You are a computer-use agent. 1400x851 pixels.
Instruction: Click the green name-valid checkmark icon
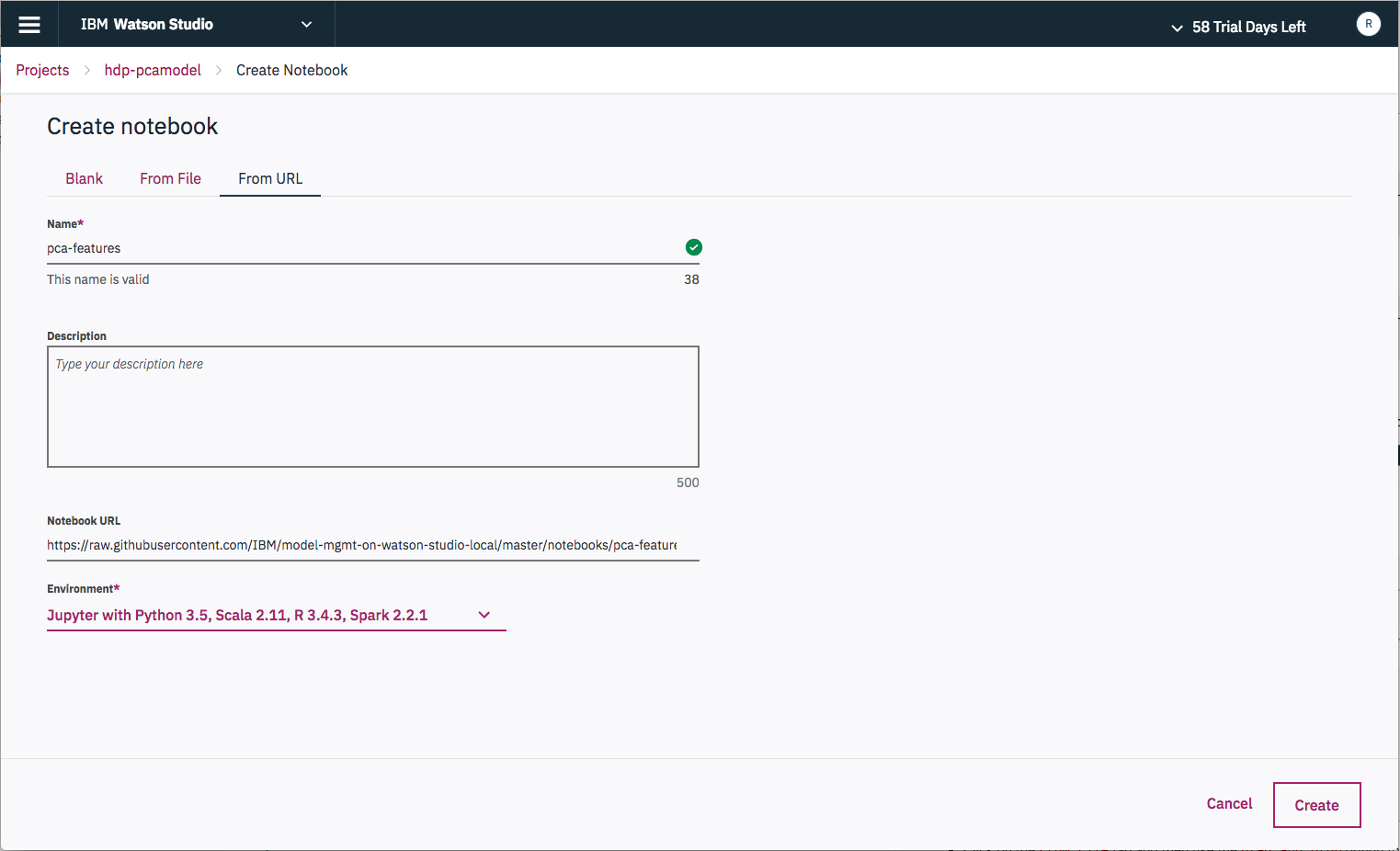tap(694, 247)
